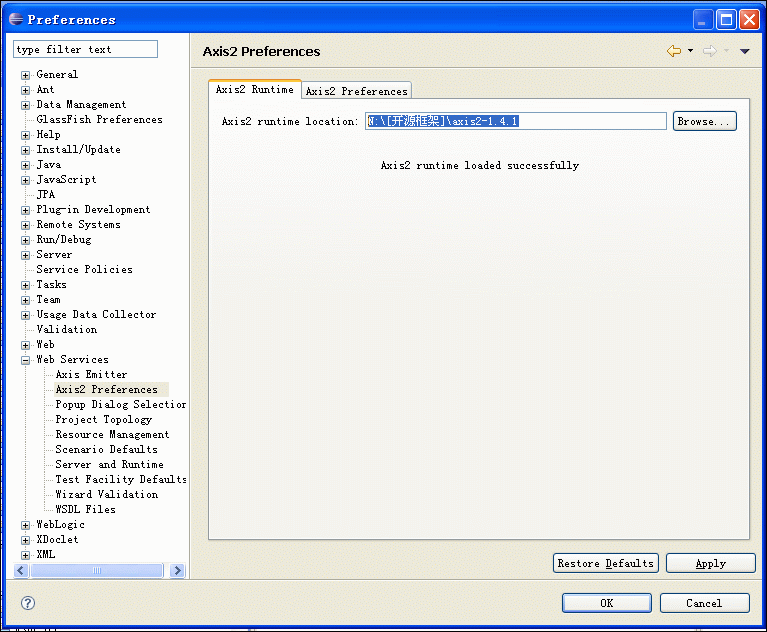
Task: Expand the XML tree node
Action: click(25, 555)
